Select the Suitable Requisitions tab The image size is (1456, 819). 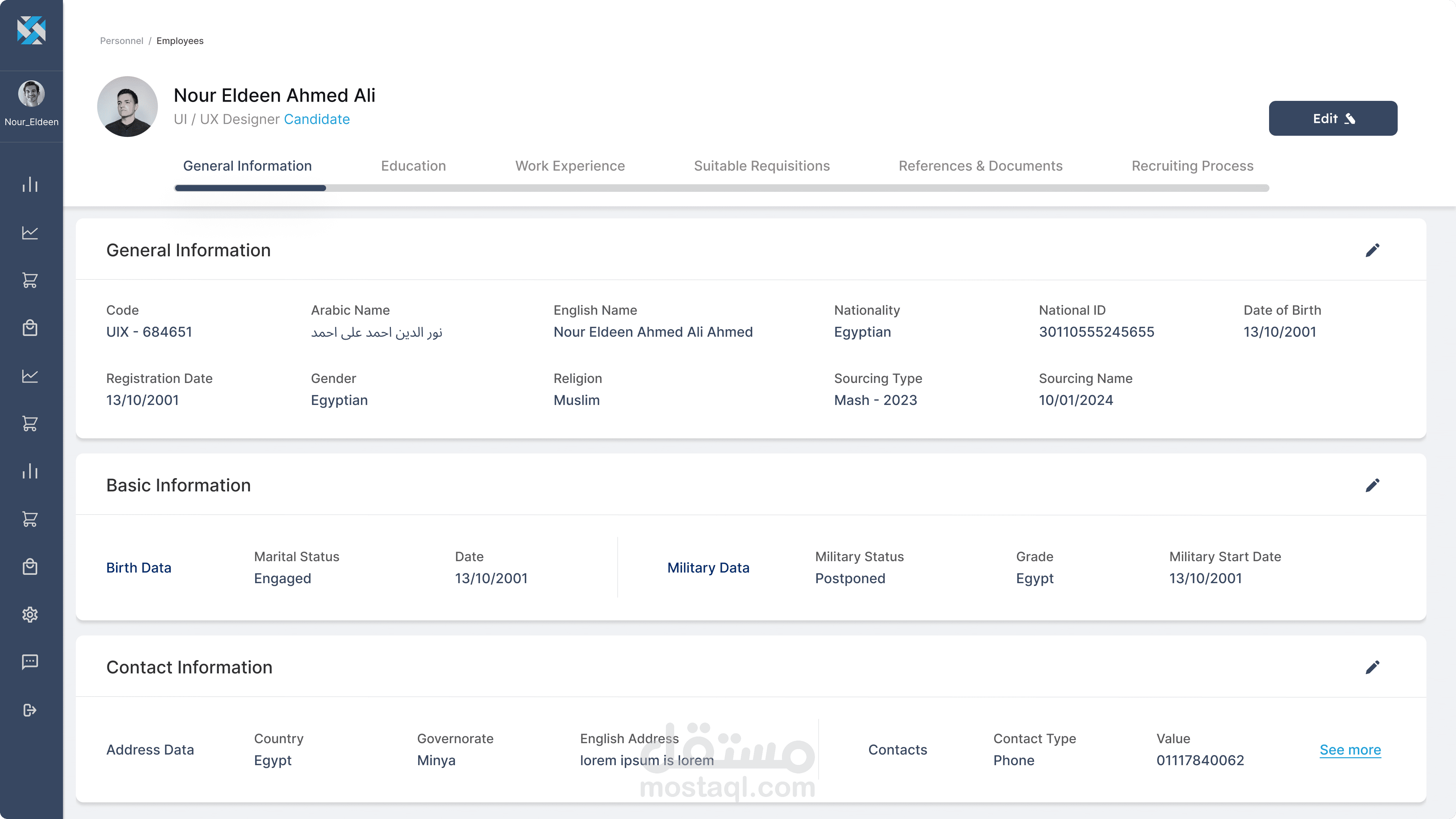[761, 166]
